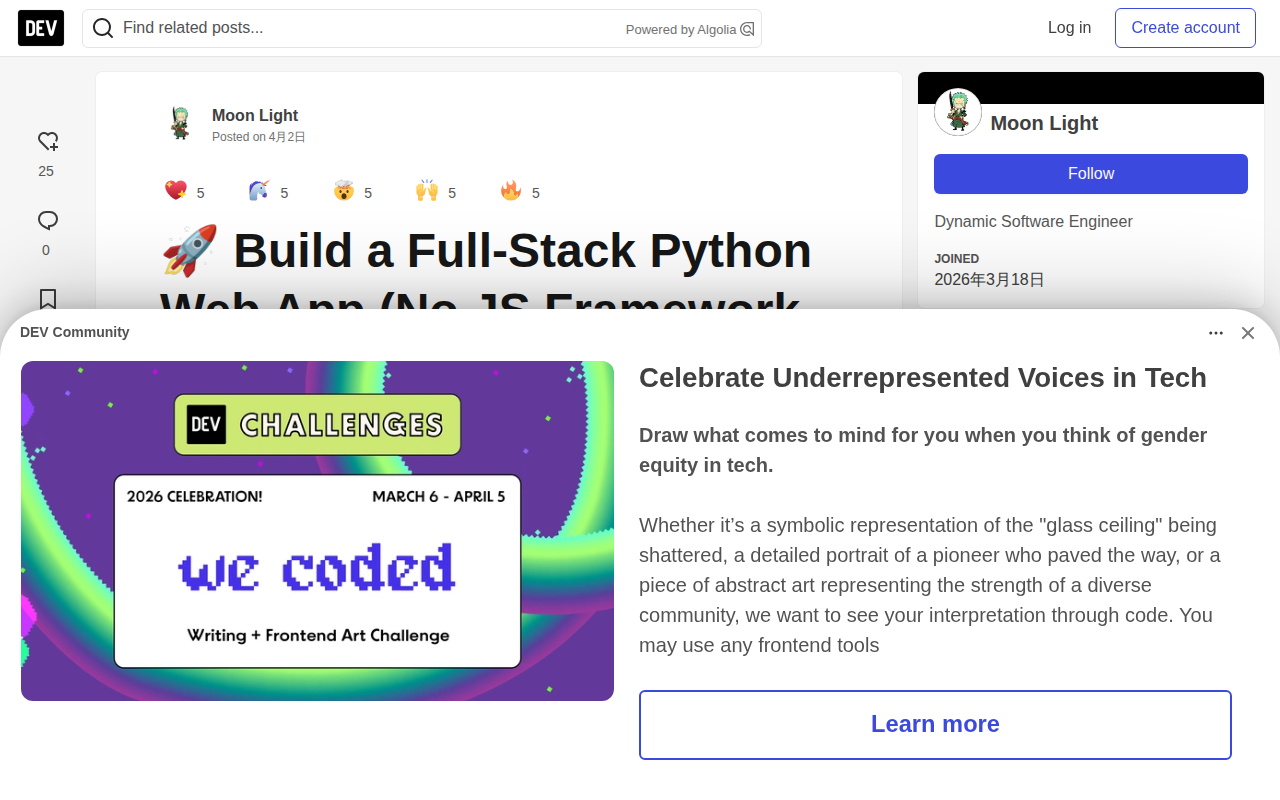Image resolution: width=1280 pixels, height=800 pixels.
Task: Click the heart-plus reaction icon
Action: (x=47, y=141)
